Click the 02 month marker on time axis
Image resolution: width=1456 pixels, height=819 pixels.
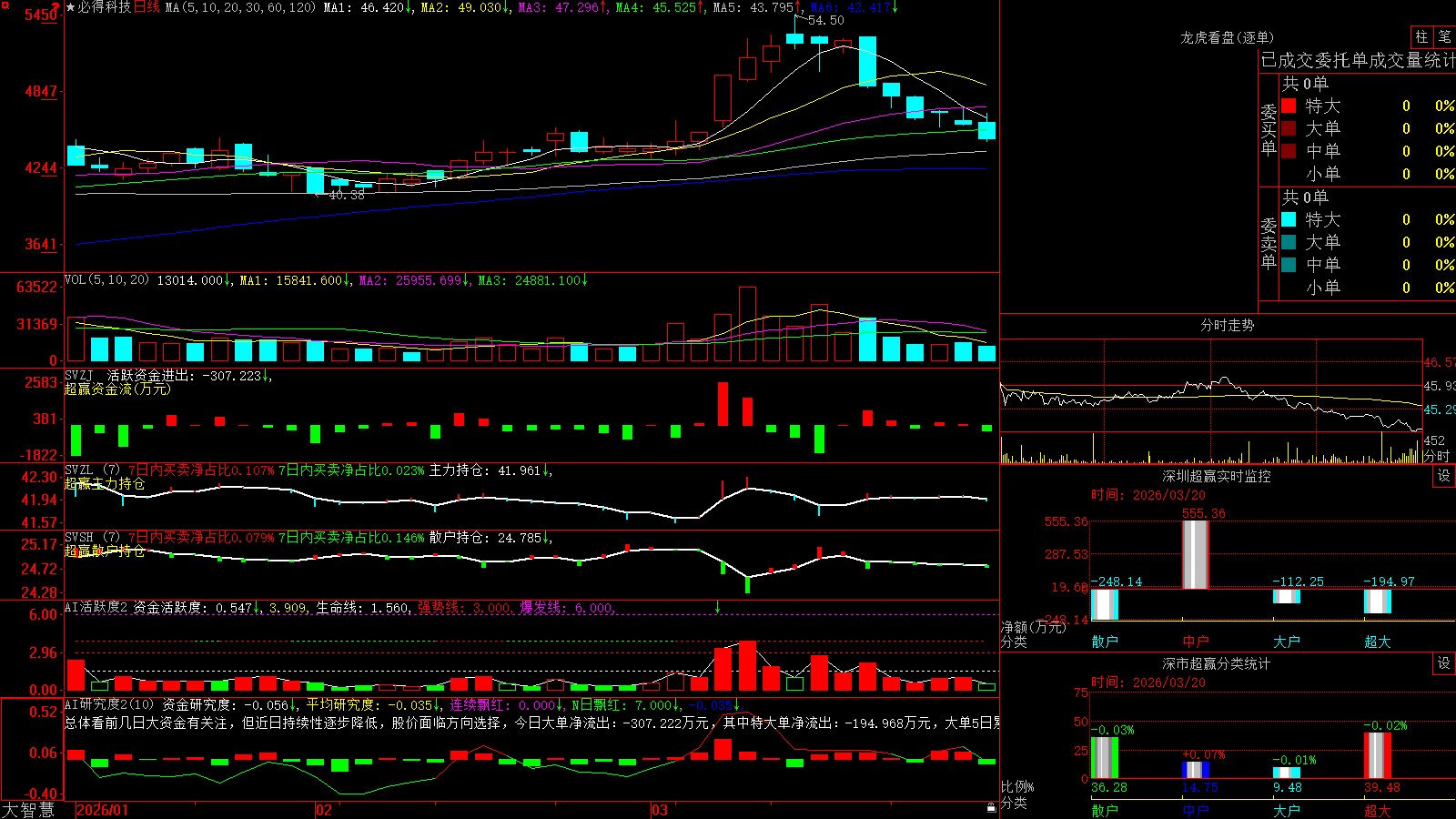tap(323, 810)
